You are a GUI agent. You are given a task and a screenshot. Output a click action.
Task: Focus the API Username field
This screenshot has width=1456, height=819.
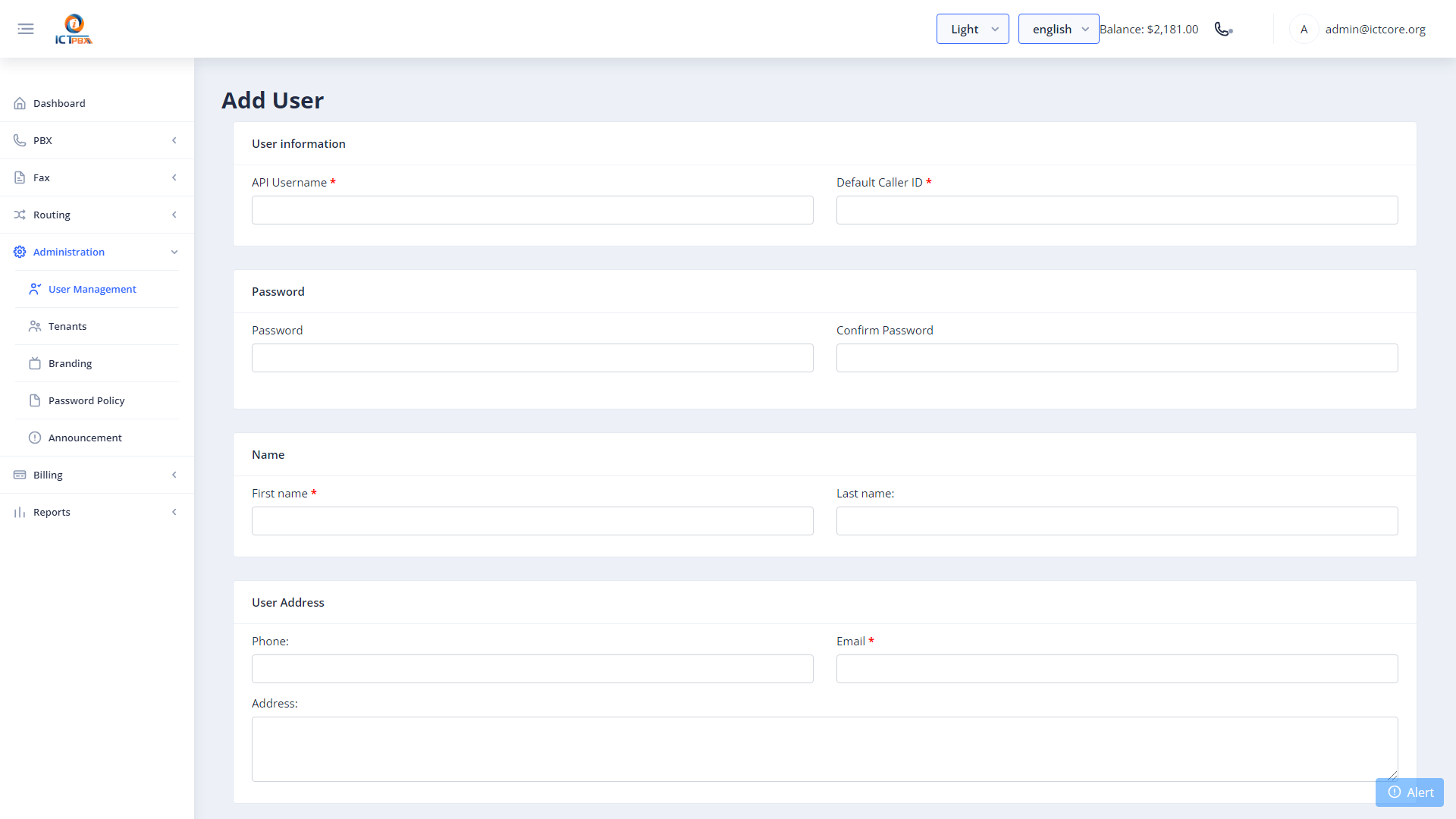tap(532, 210)
